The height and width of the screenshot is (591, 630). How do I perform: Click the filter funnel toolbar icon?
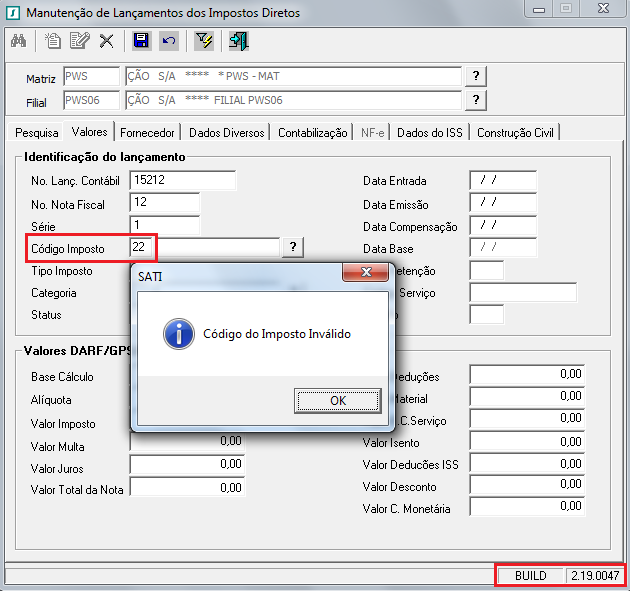[204, 41]
